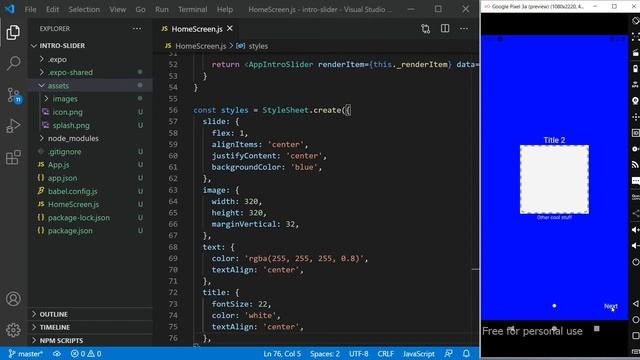Screen dimensions: 640x360
Task: Click the emulator battery icon
Action: [x=635, y=69]
